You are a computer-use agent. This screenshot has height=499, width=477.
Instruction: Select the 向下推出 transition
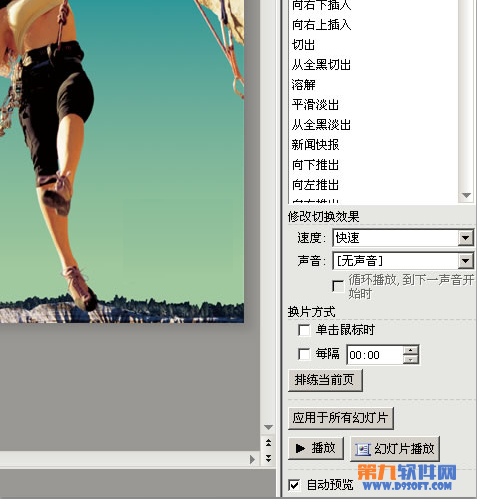pyautogui.click(x=315, y=165)
